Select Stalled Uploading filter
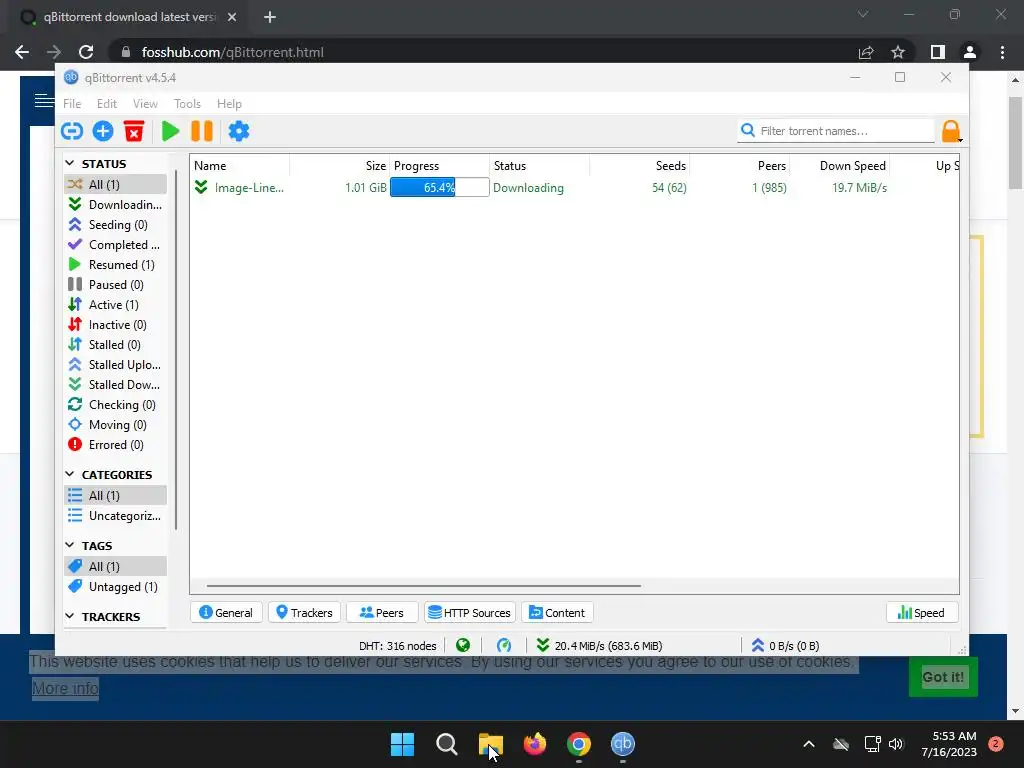Image resolution: width=1024 pixels, height=768 pixels. coord(116,364)
